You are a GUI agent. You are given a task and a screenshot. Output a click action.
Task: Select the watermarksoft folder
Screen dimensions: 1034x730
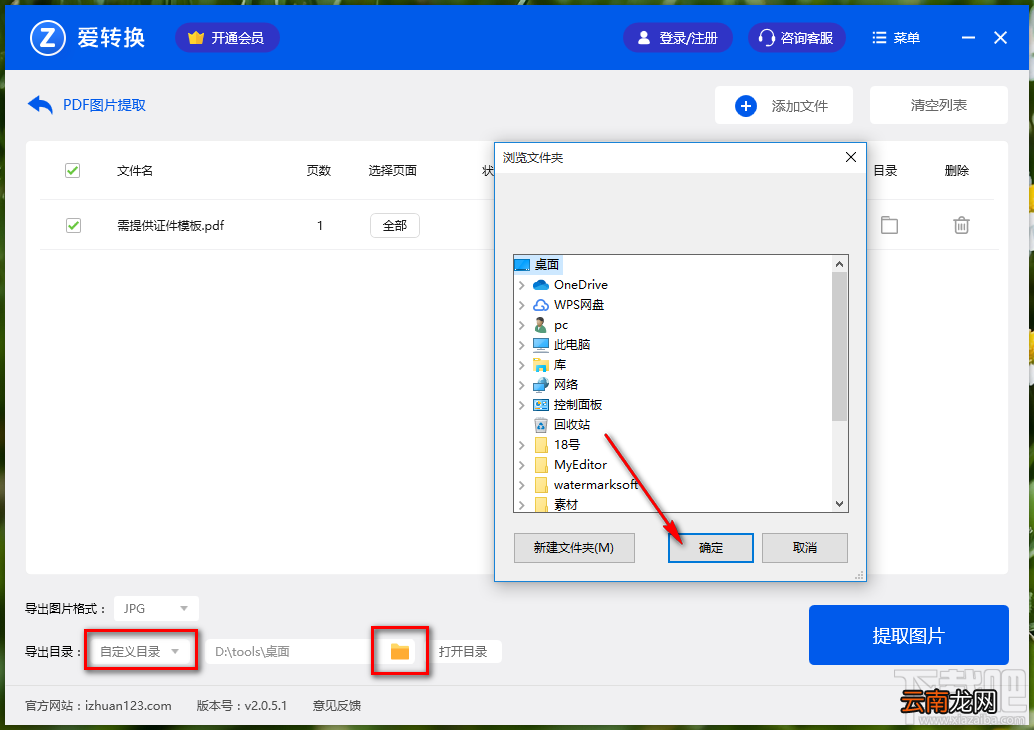595,485
